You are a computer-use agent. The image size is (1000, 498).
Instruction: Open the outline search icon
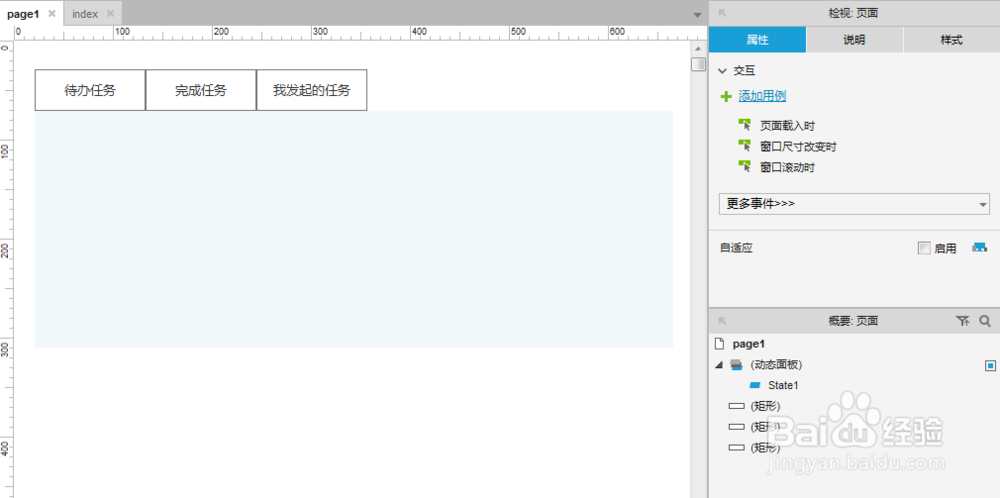(985, 321)
